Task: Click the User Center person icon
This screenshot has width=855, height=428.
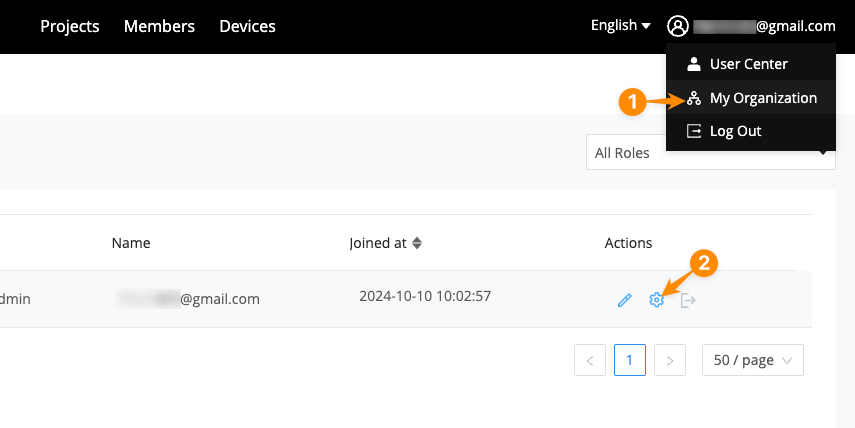Action: pos(694,64)
